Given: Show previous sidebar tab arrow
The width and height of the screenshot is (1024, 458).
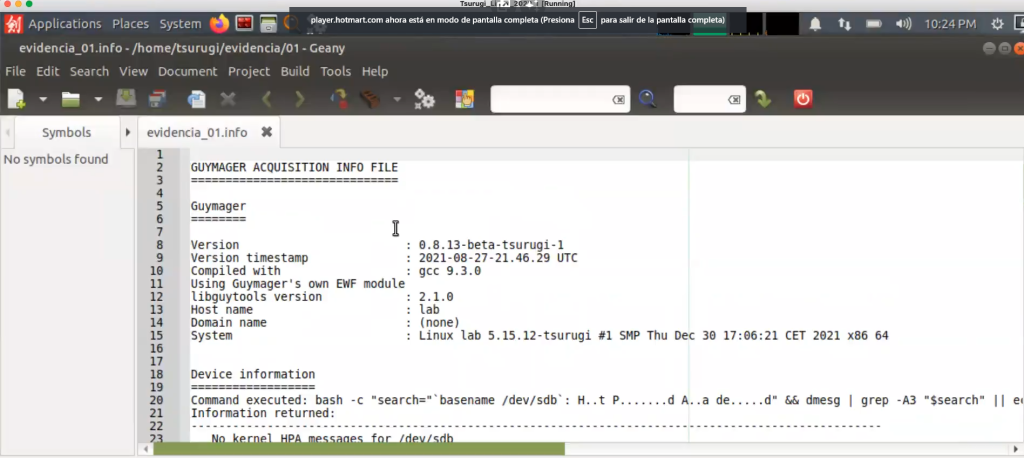Looking at the screenshot, I should point(7,133).
